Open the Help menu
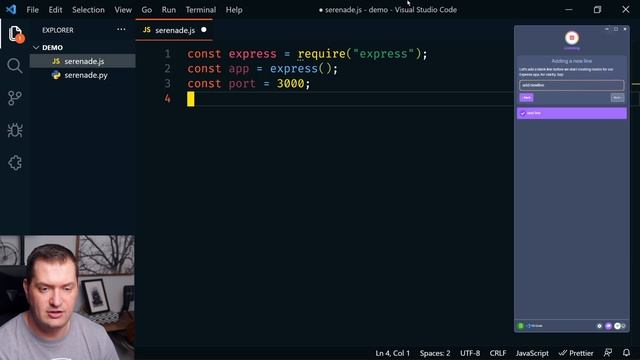 234,10
